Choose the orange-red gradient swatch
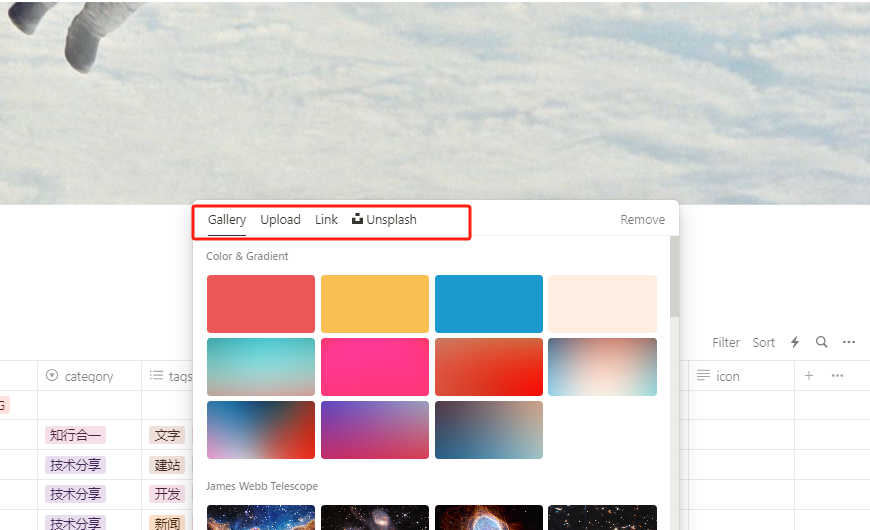The image size is (870, 530). [x=489, y=367]
